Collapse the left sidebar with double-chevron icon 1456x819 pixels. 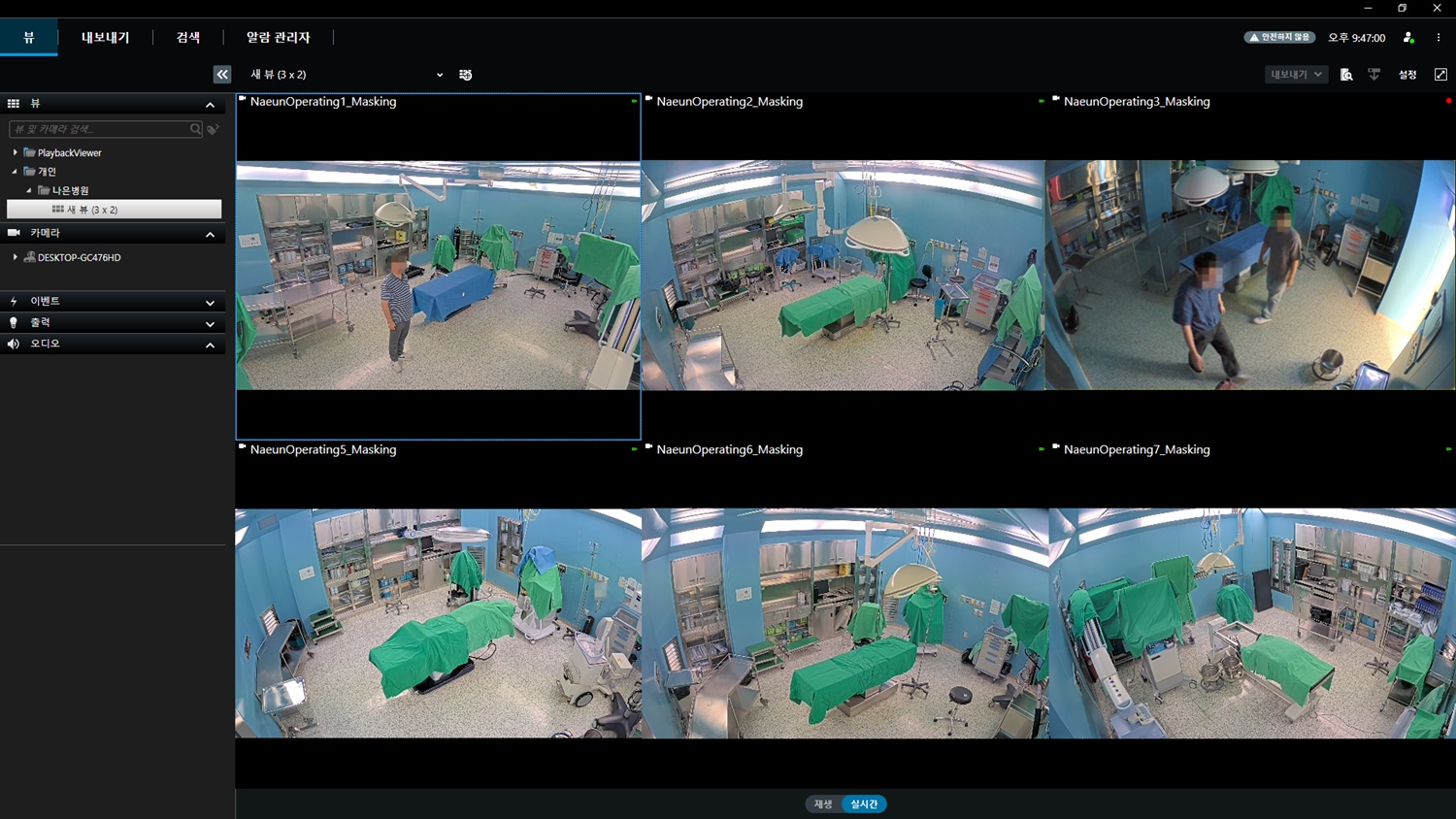[222, 75]
